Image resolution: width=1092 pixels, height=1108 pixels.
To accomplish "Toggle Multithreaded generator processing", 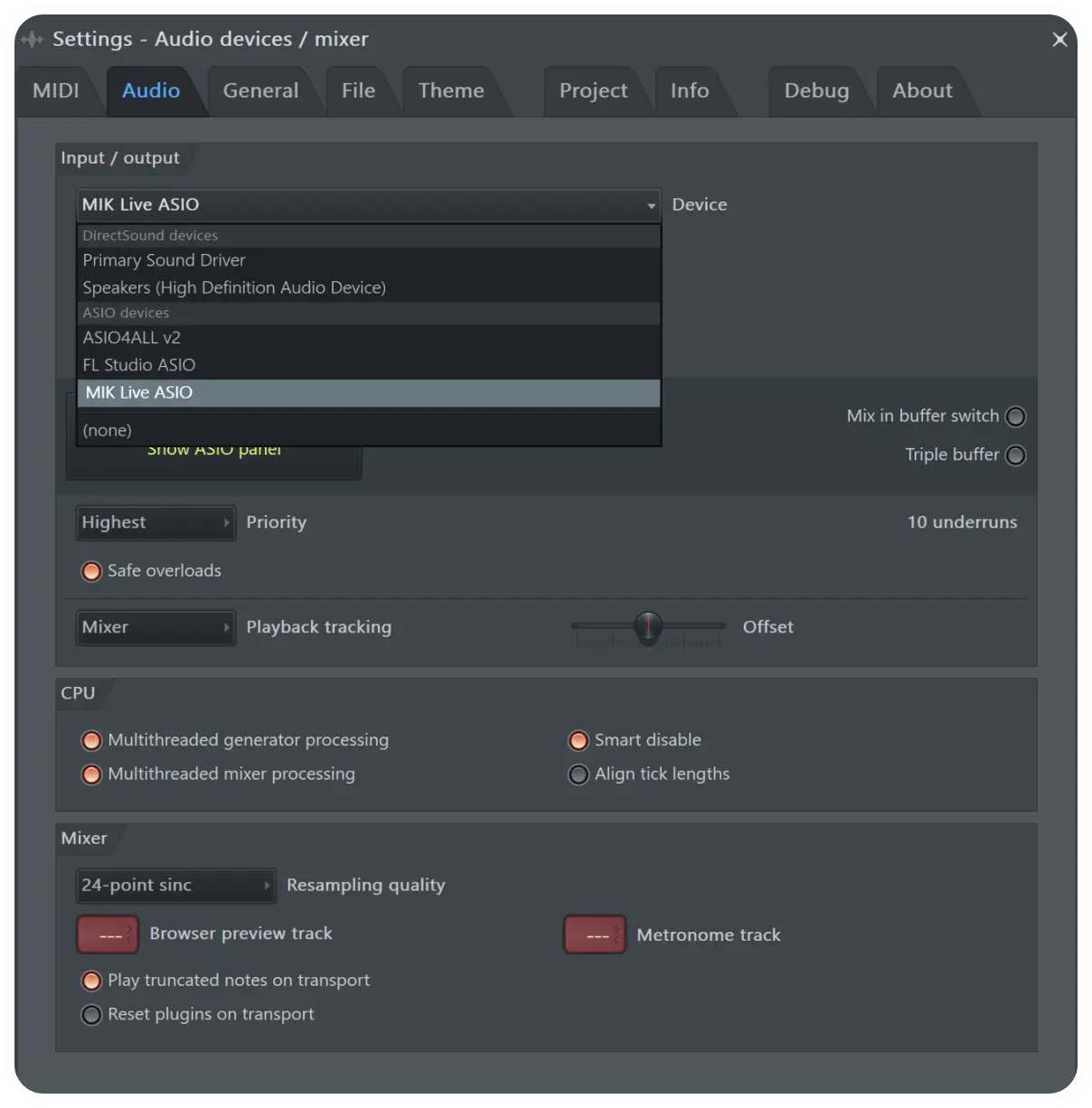I will pos(91,741).
